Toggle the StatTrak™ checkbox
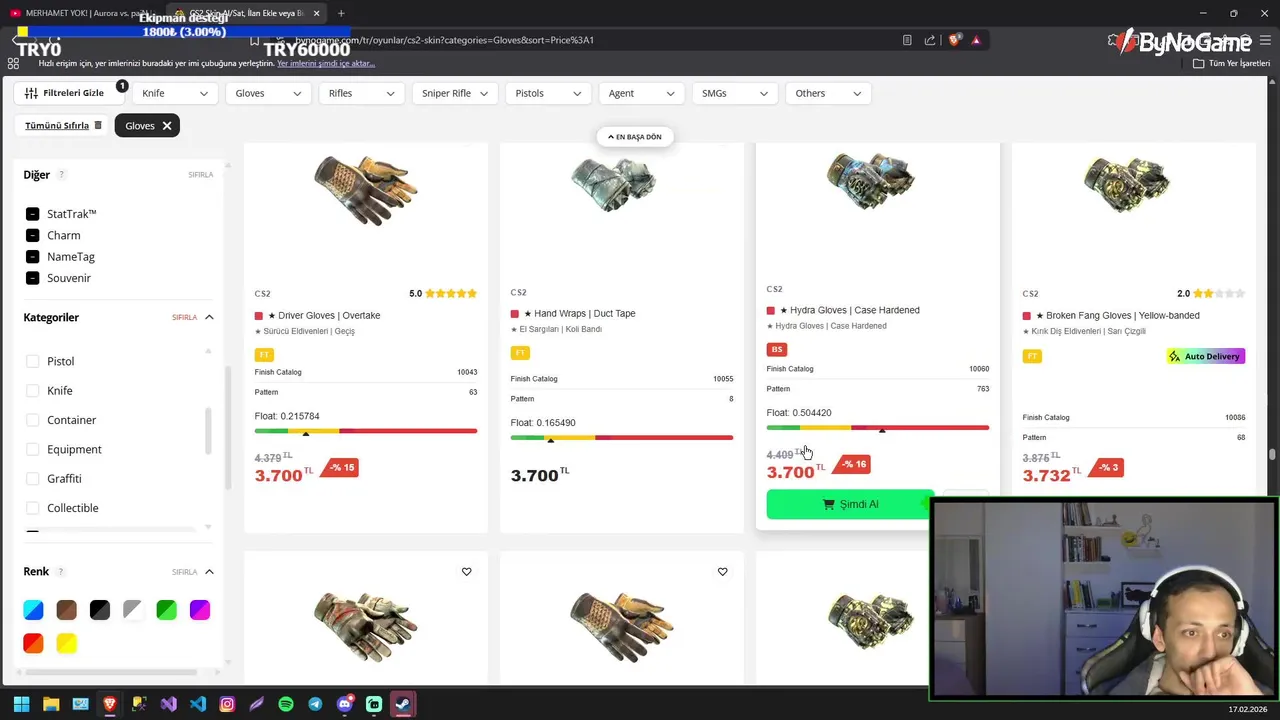 (33, 214)
